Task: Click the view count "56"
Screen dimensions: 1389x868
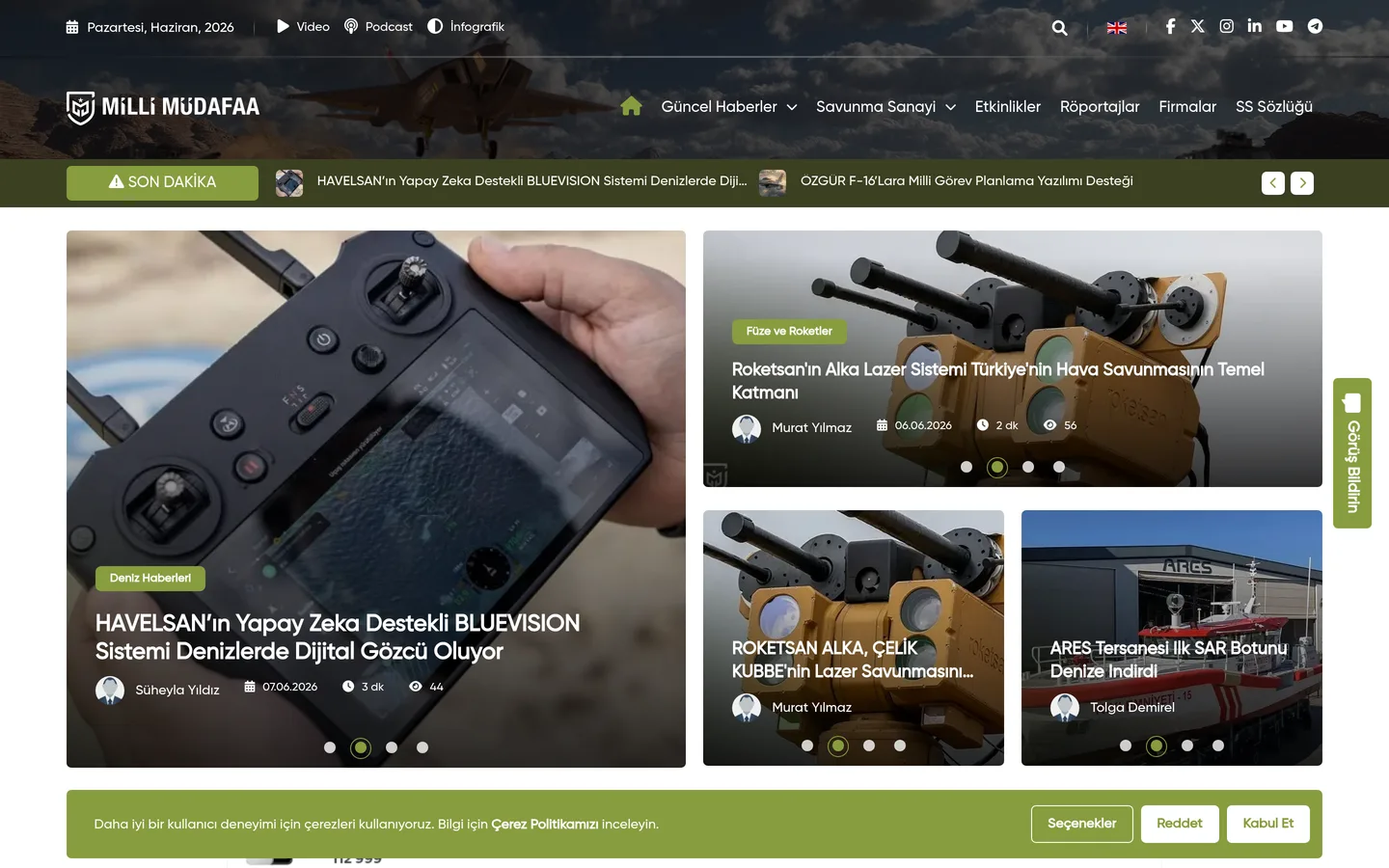Action: pos(1070,425)
